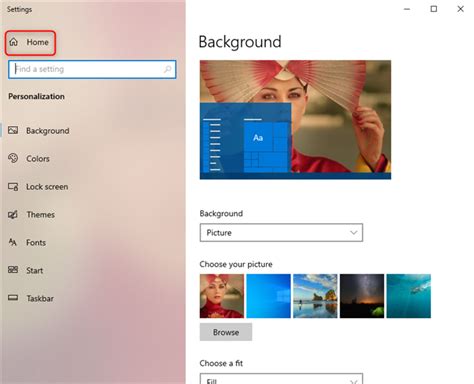This screenshot has height=384, width=474.
Task: Click the Home house icon
Action: tap(13, 42)
